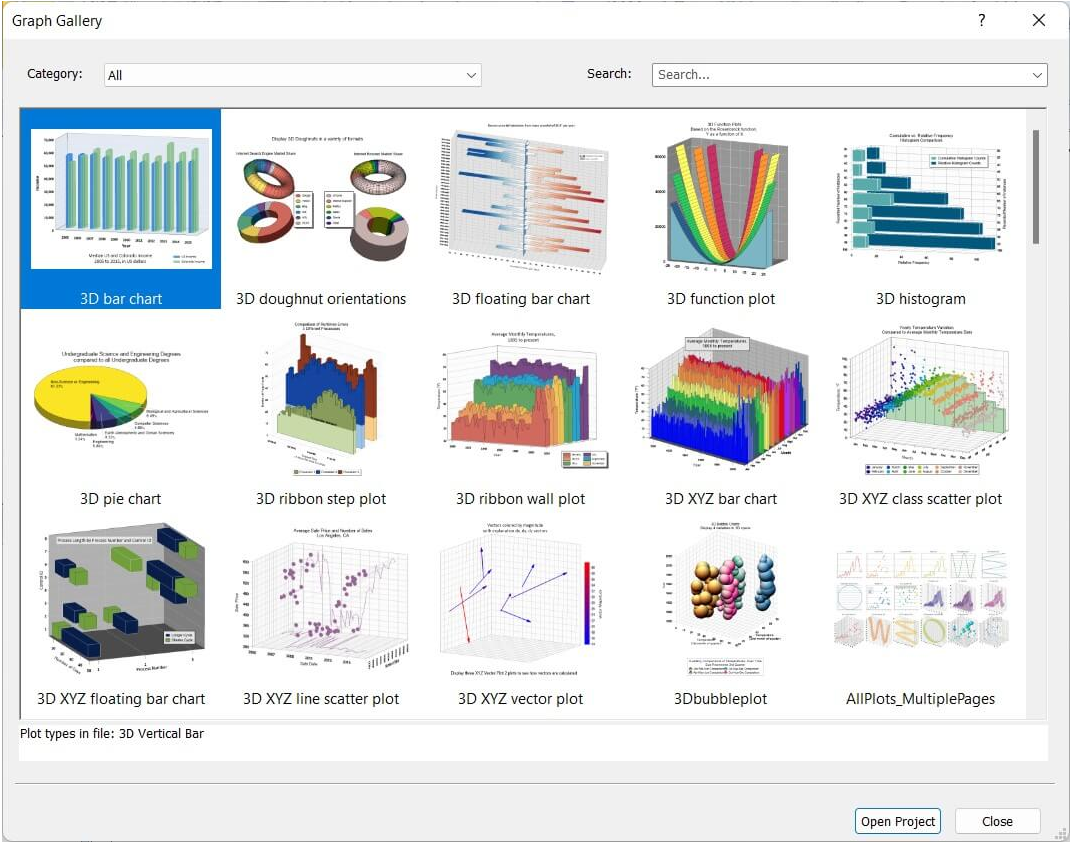The image size is (1071, 843).
Task: Expand the Search history dropdown arrow
Action: (x=1037, y=75)
